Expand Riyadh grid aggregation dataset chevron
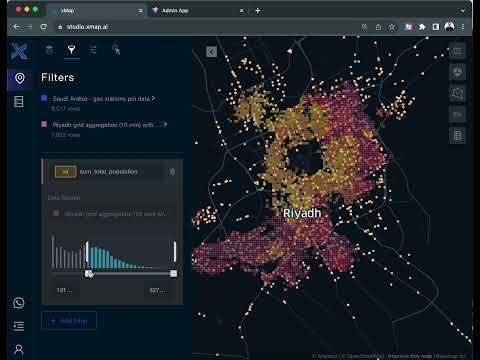Viewport: 480px width, 360px height. click(165, 124)
